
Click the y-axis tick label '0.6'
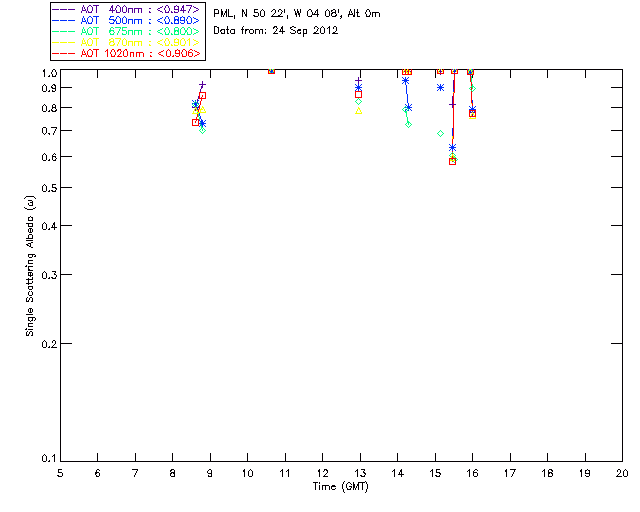click(49, 157)
